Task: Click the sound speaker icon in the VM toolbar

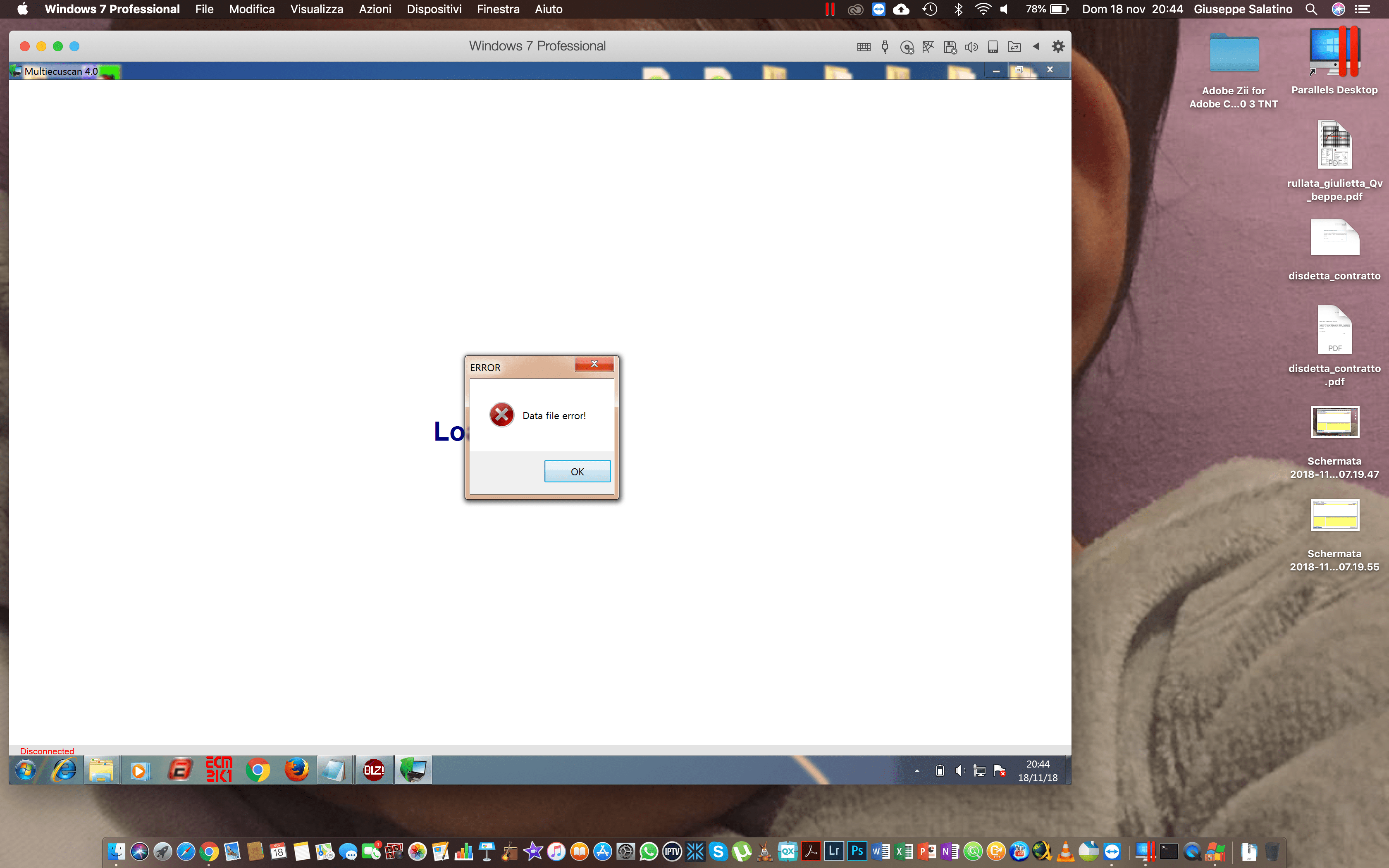Action: tap(971, 46)
